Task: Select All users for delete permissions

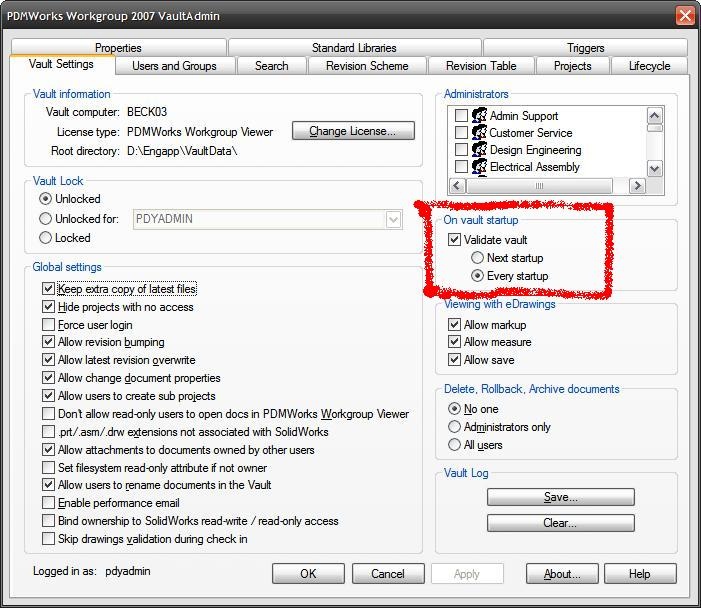Action: pos(454,445)
